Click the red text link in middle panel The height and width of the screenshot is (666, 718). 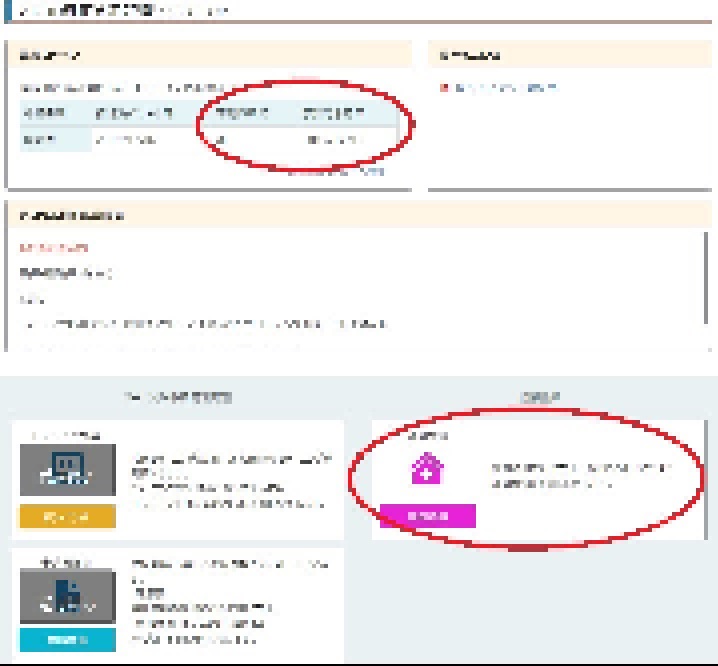53,247
